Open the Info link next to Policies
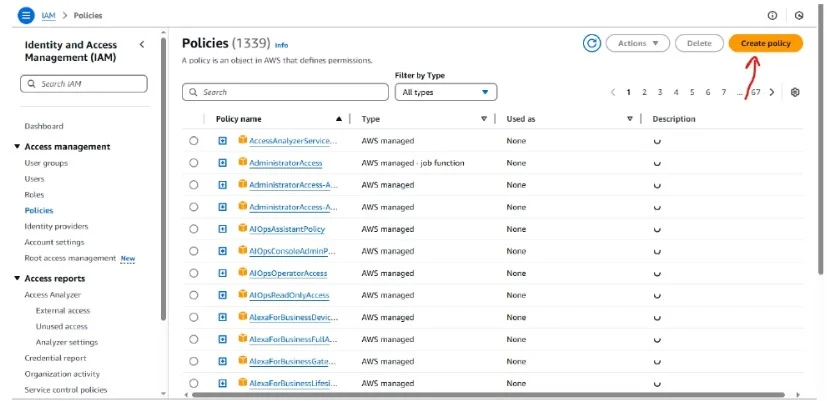 282,46
